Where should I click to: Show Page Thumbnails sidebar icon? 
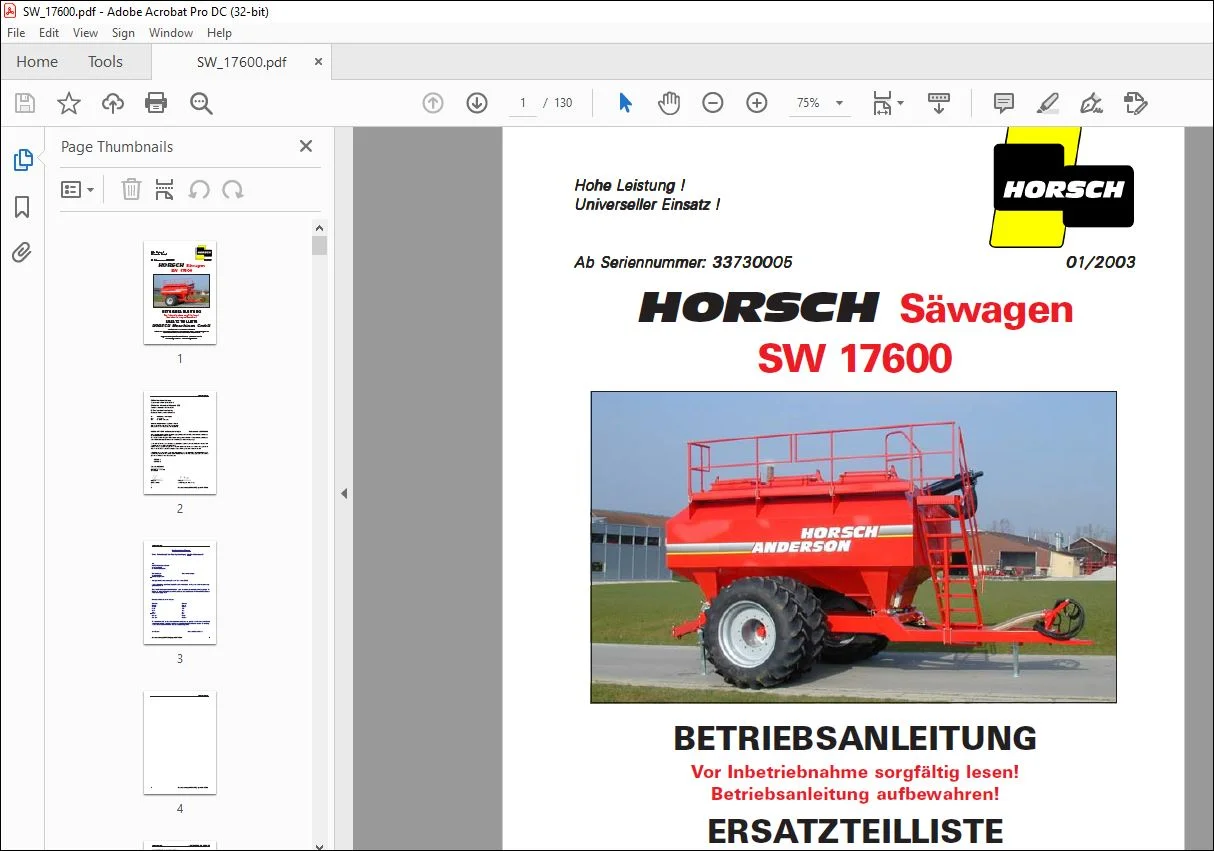click(x=22, y=160)
